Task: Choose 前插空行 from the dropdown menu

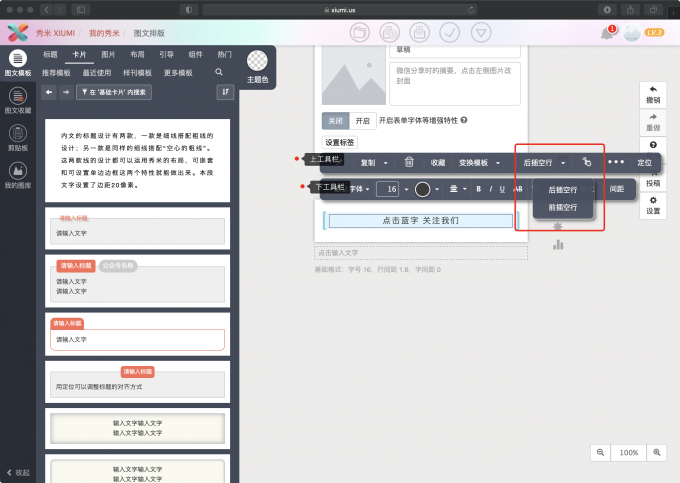Action: (562, 208)
